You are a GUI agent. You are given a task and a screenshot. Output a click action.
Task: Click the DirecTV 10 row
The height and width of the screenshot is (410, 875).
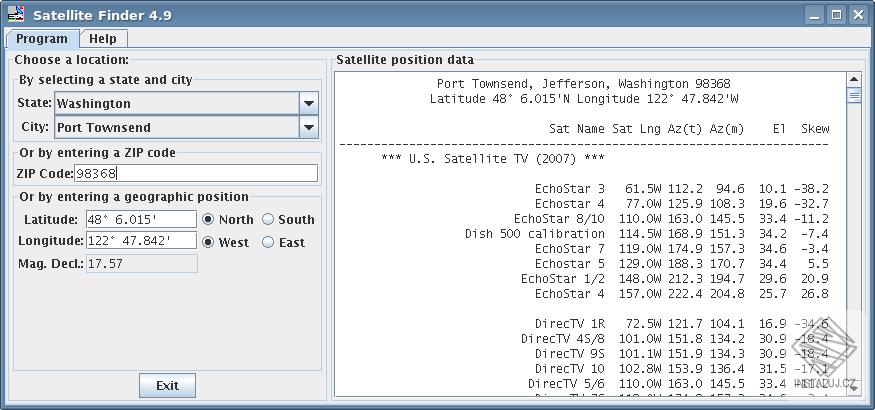(x=682, y=369)
